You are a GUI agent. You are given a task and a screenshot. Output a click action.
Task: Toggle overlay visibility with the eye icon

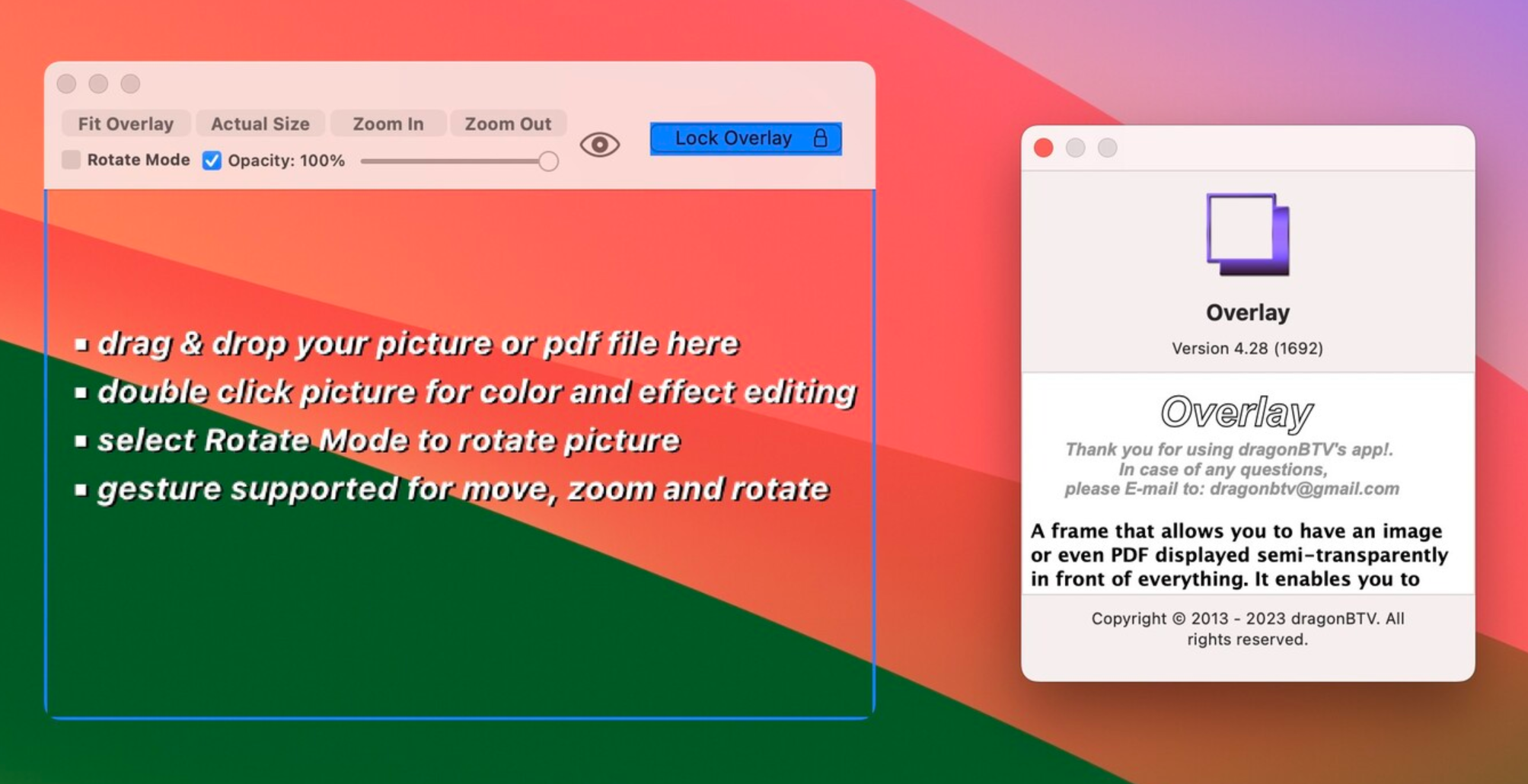click(600, 145)
